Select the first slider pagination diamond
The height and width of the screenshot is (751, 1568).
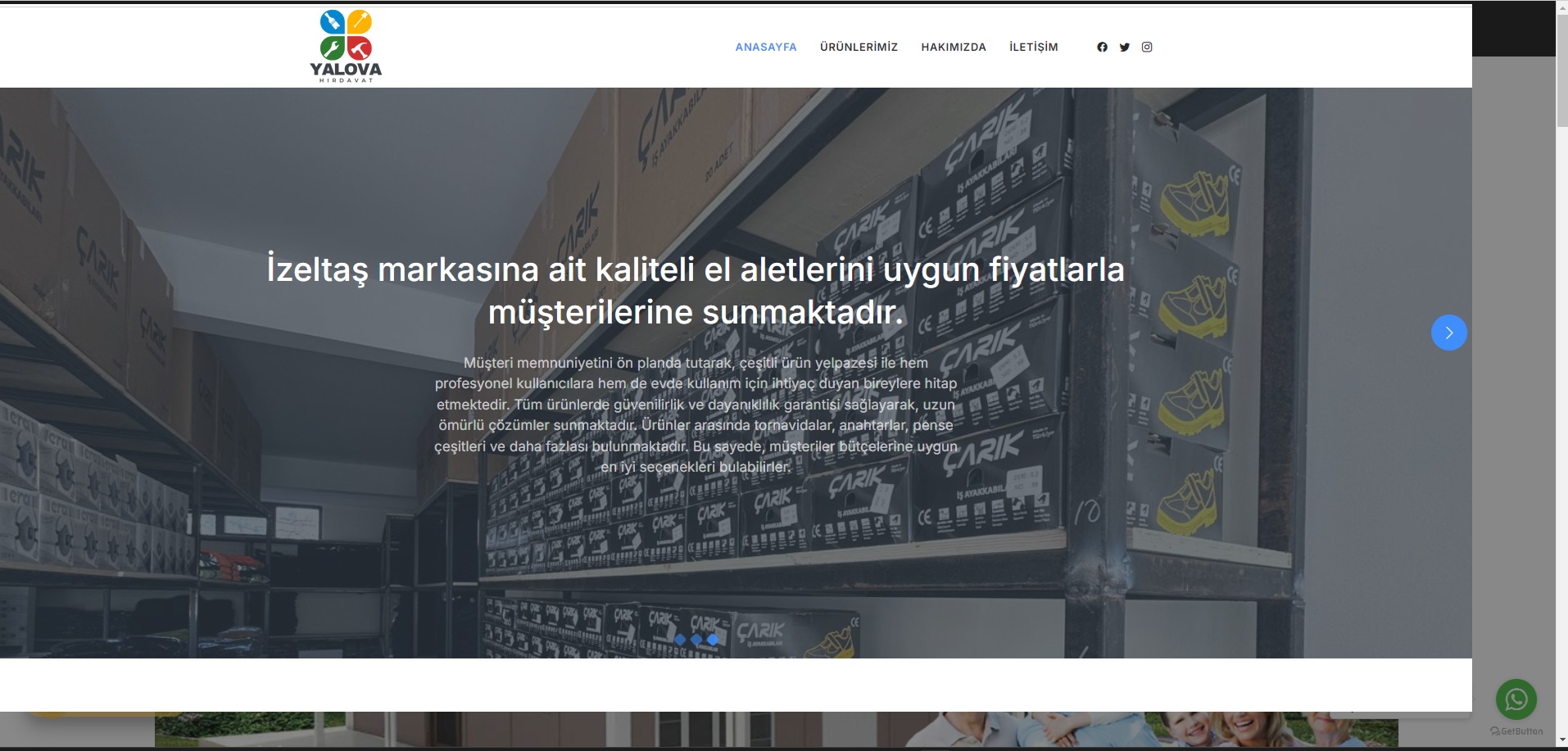click(679, 640)
